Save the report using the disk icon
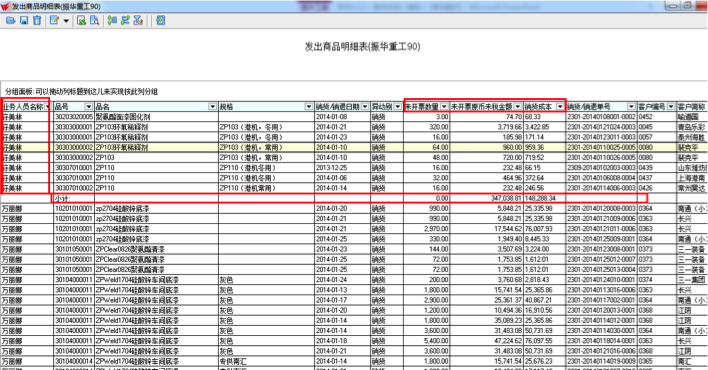 point(24,20)
